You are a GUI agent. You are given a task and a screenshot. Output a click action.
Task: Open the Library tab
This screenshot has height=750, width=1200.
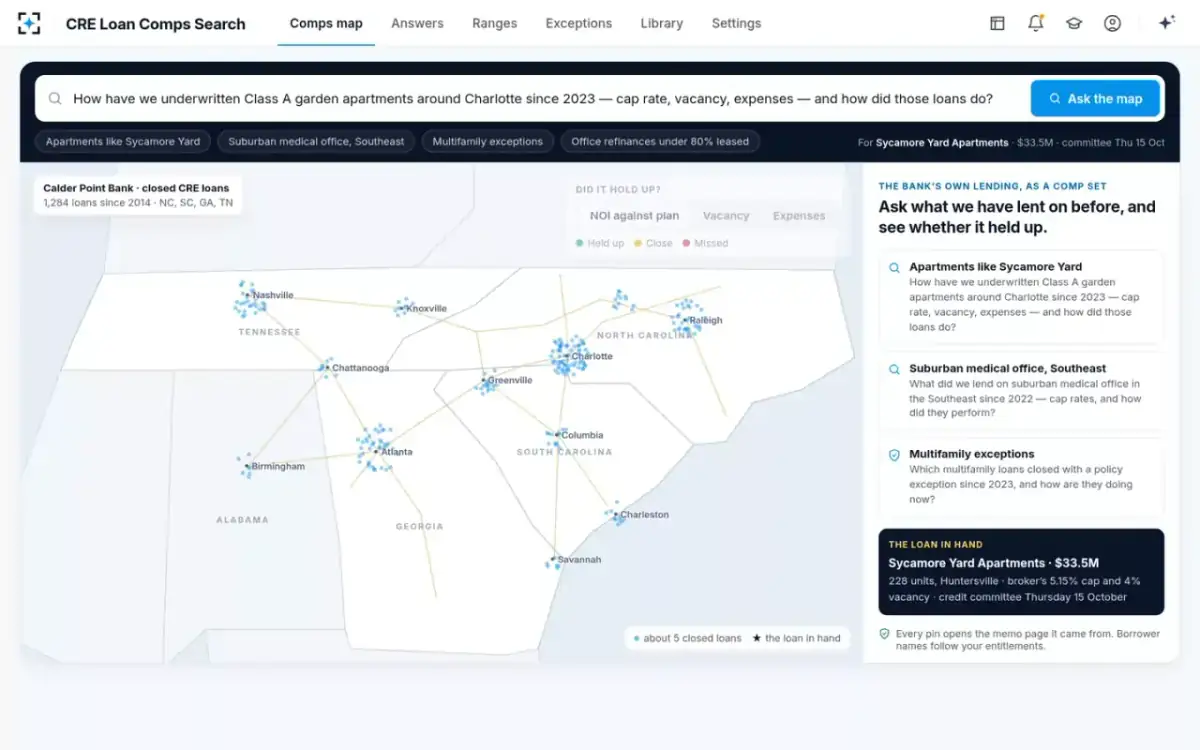click(x=661, y=23)
